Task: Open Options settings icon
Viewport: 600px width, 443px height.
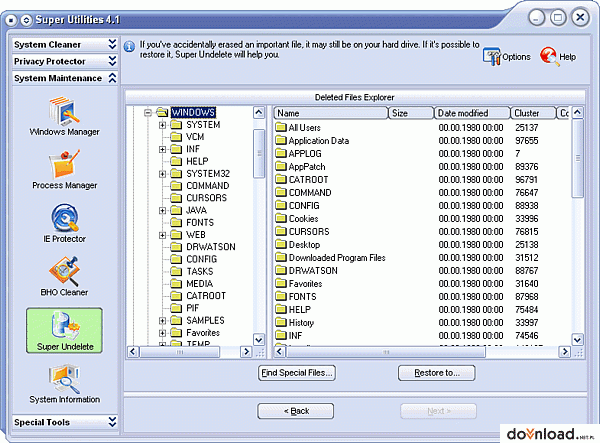Action: 507,57
